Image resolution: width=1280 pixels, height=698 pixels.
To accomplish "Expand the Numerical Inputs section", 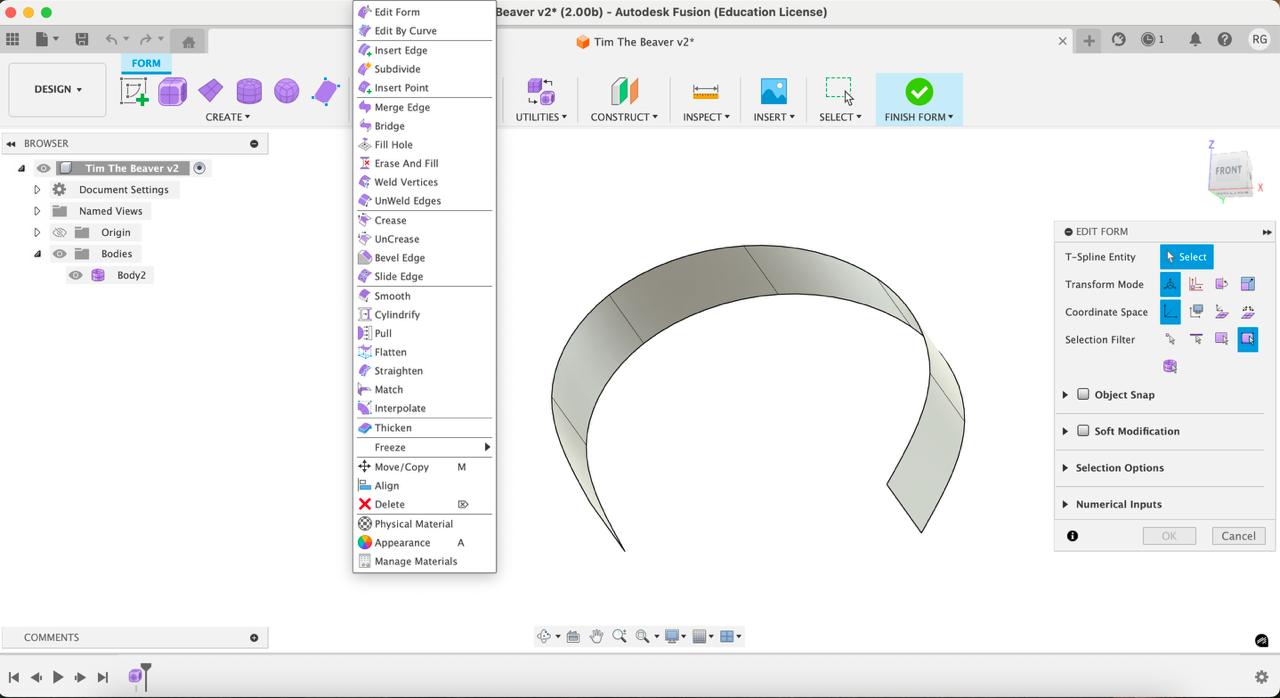I will tap(1065, 505).
